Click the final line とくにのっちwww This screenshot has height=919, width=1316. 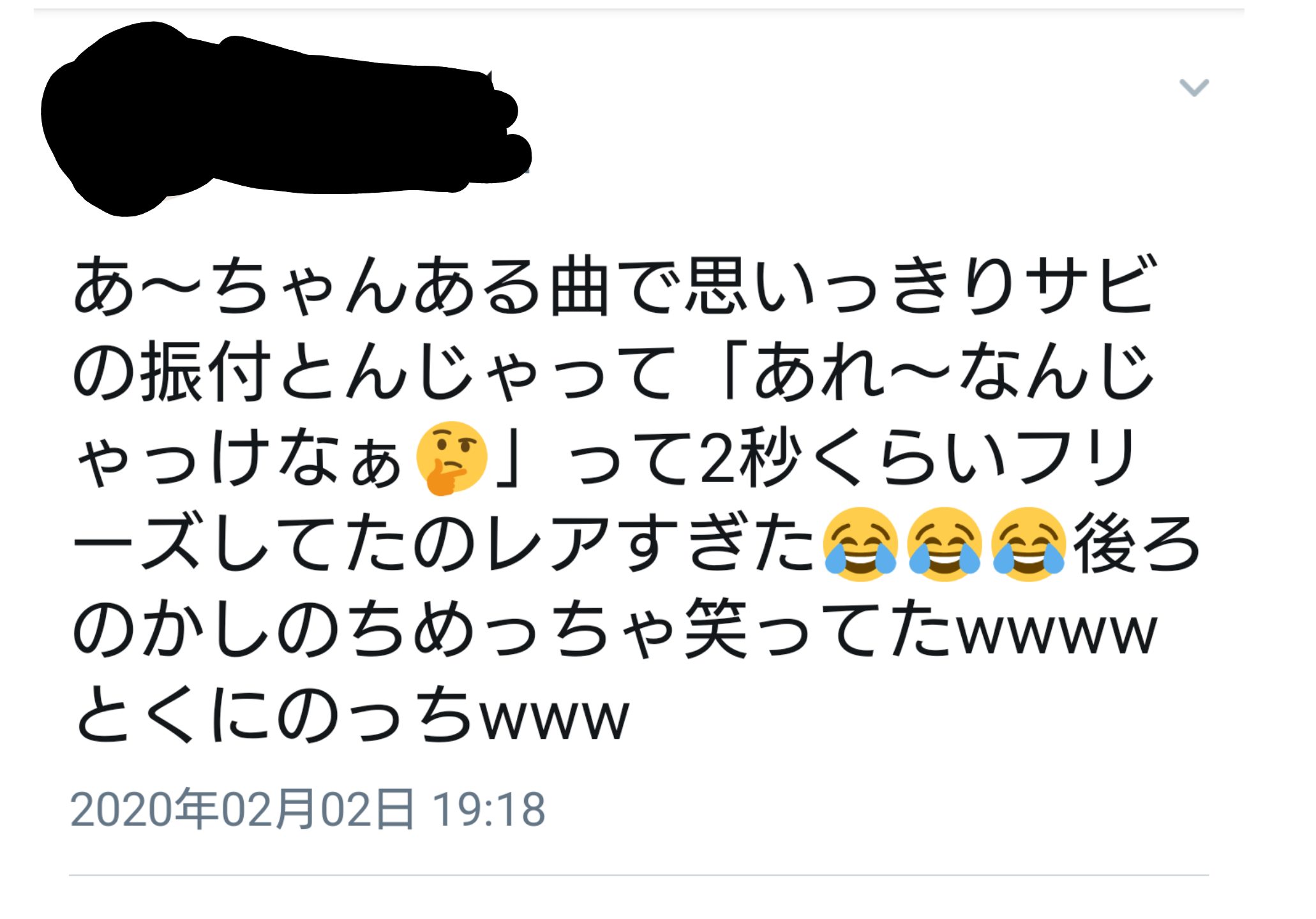tap(352, 715)
